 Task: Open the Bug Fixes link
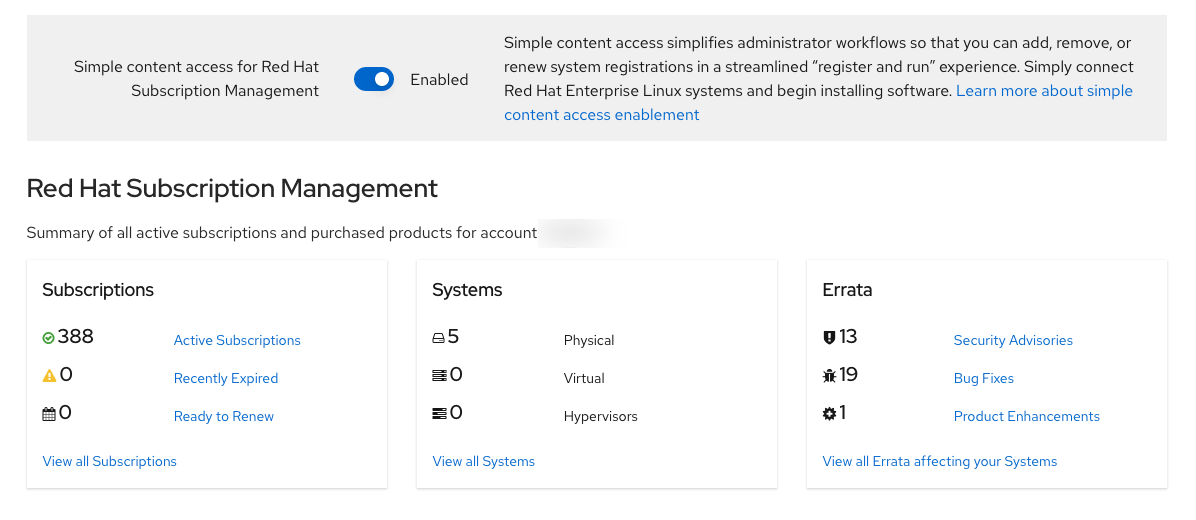tap(984, 378)
